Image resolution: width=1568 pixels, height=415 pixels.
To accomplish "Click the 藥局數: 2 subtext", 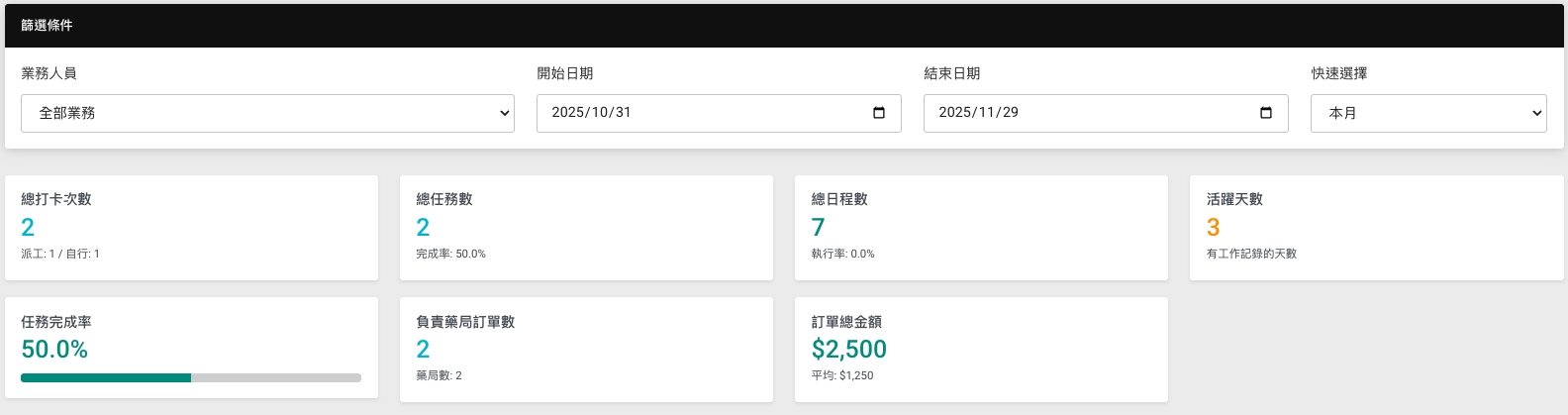I will tap(439, 375).
